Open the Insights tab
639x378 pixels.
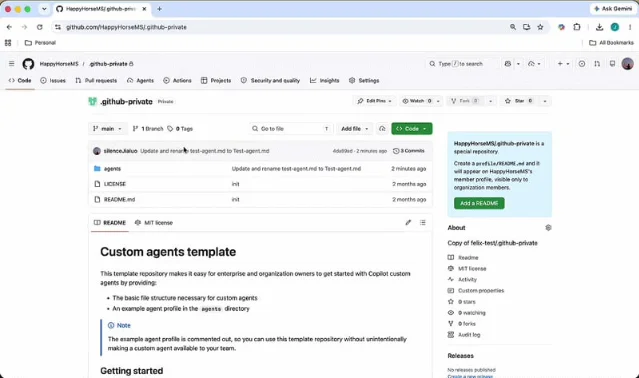click(324, 81)
